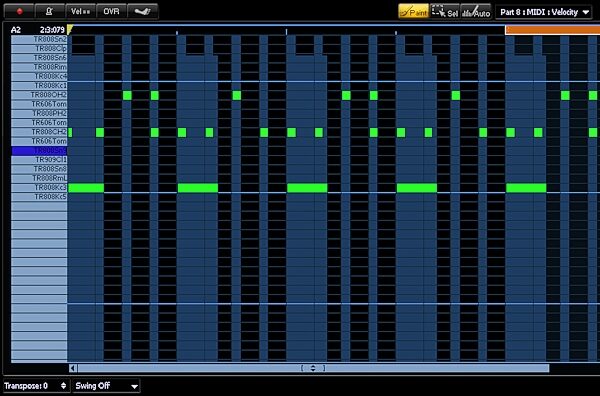Select the Paint tool
The width and height of the screenshot is (600, 396).
[413, 11]
